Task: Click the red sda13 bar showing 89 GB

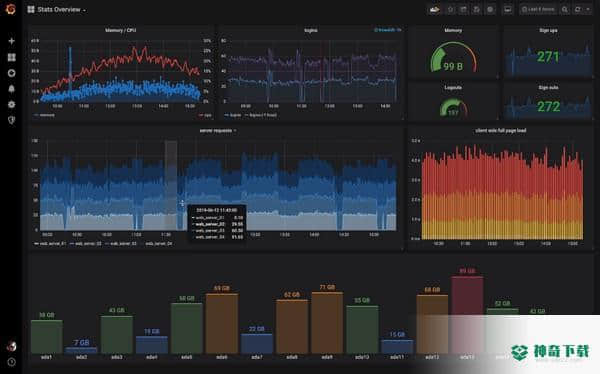Action: [467, 315]
